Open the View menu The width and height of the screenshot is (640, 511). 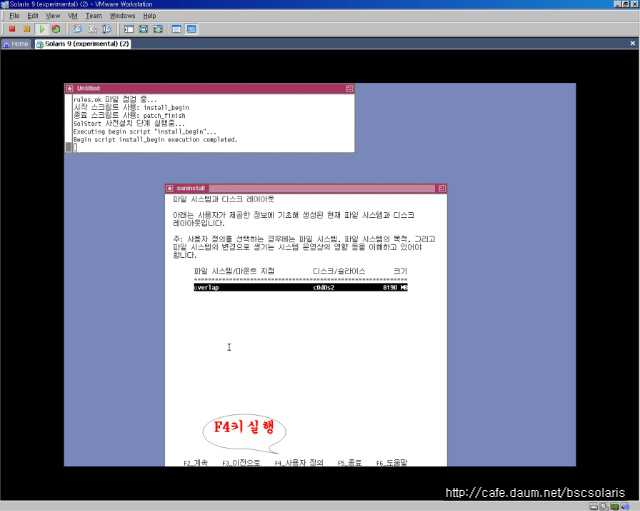coord(53,16)
